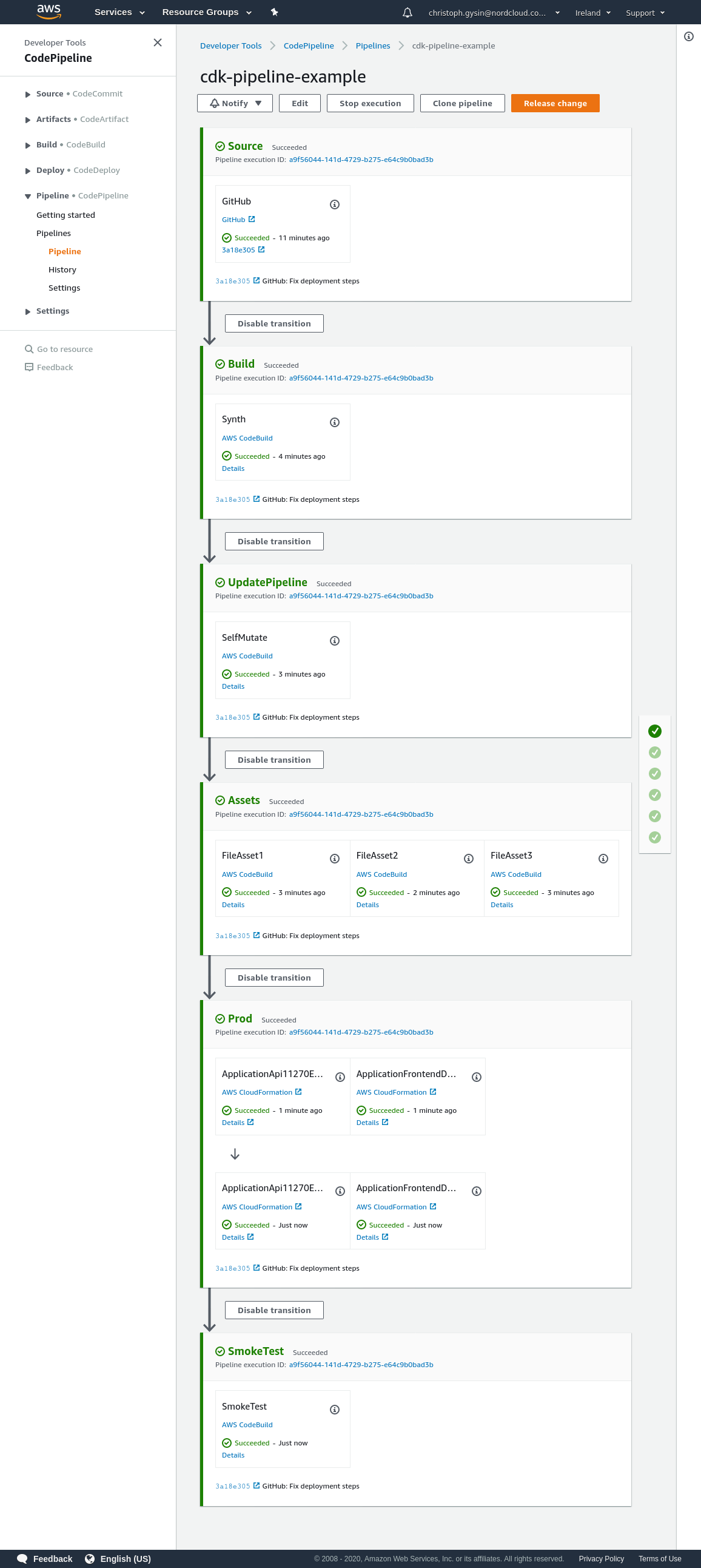
Task: Open Pipelines in sidebar
Action: [x=53, y=234]
